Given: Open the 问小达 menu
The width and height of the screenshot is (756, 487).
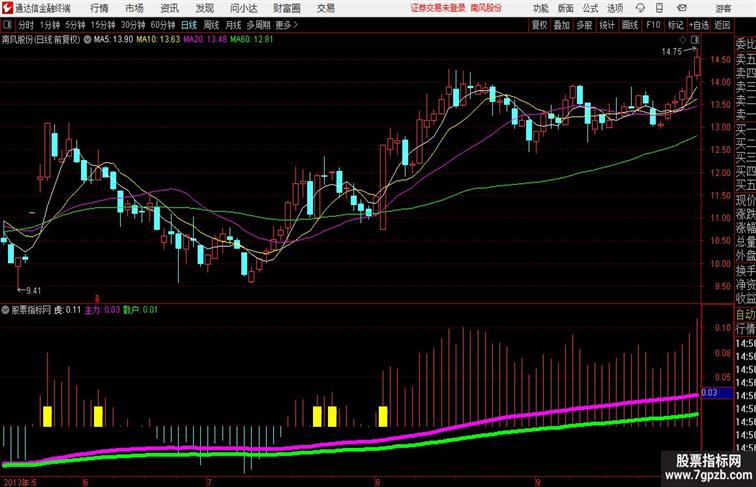Looking at the screenshot, I should [243, 8].
